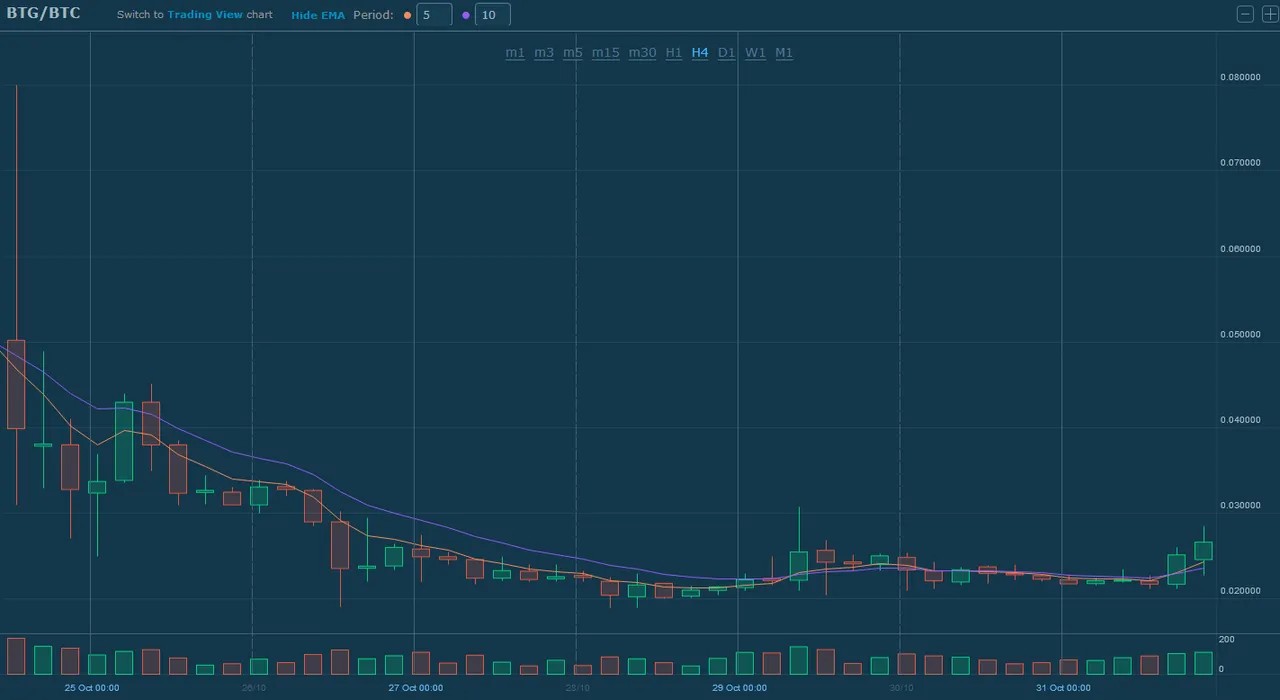Click the 0.070000 price axis label

coord(1240,163)
